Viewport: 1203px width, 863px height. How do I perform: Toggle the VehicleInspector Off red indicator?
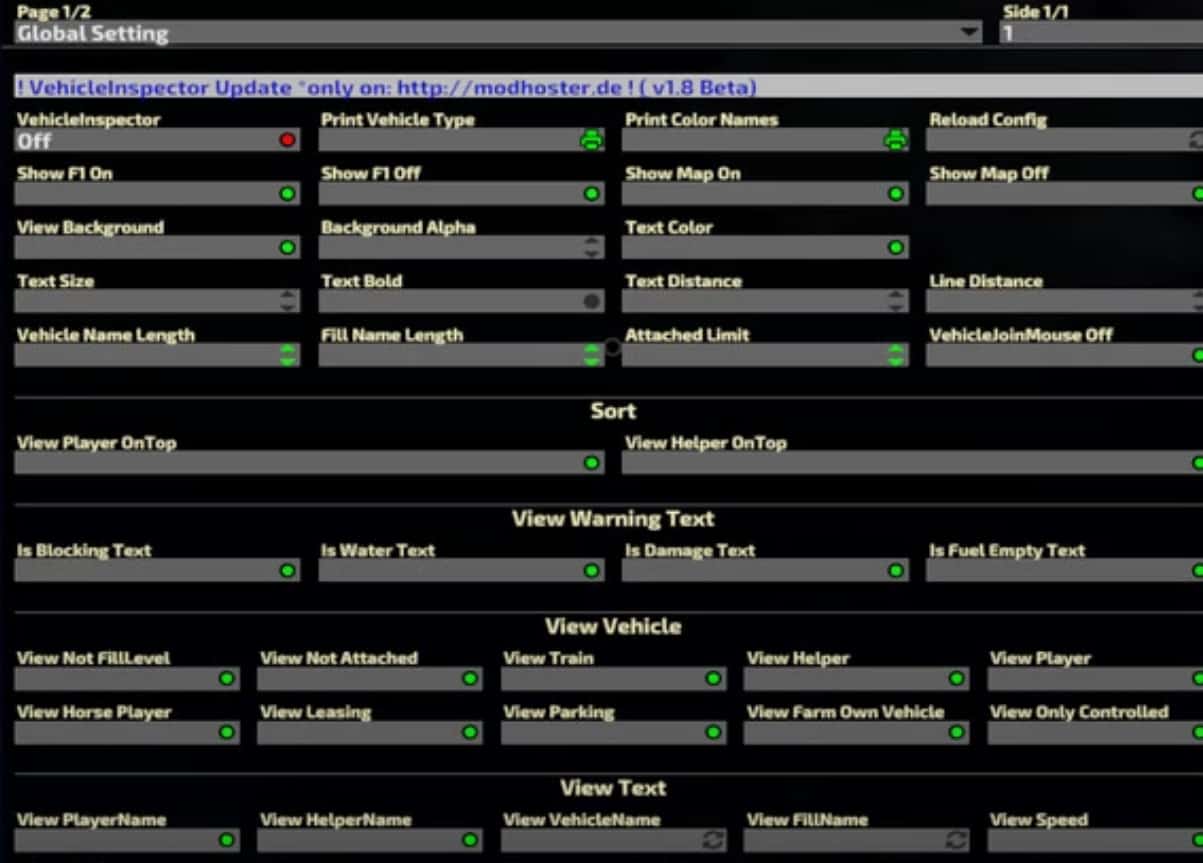[288, 141]
